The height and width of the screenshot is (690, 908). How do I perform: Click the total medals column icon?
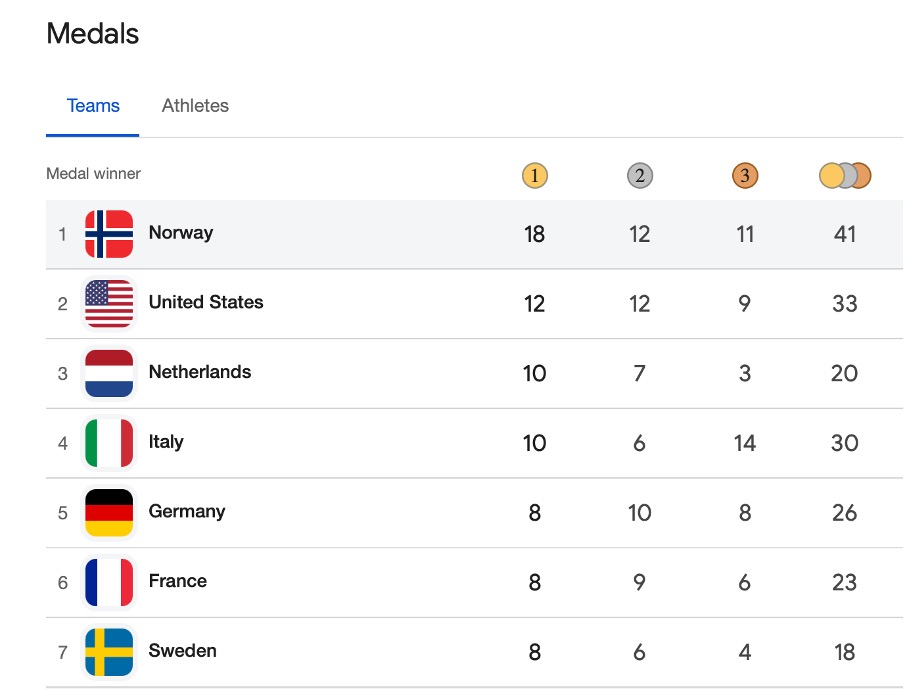845,177
